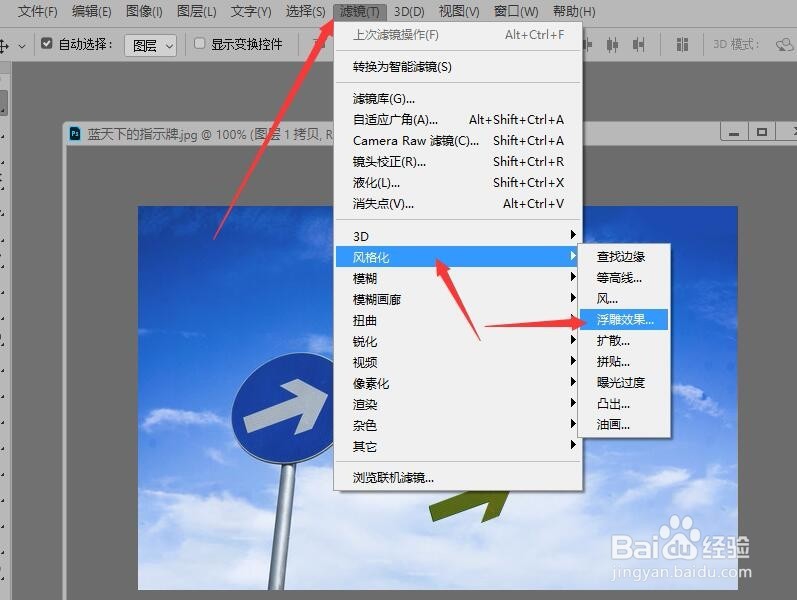Toggle the 显示变换控件 checkbox
This screenshot has width=797, height=600.
pos(200,44)
